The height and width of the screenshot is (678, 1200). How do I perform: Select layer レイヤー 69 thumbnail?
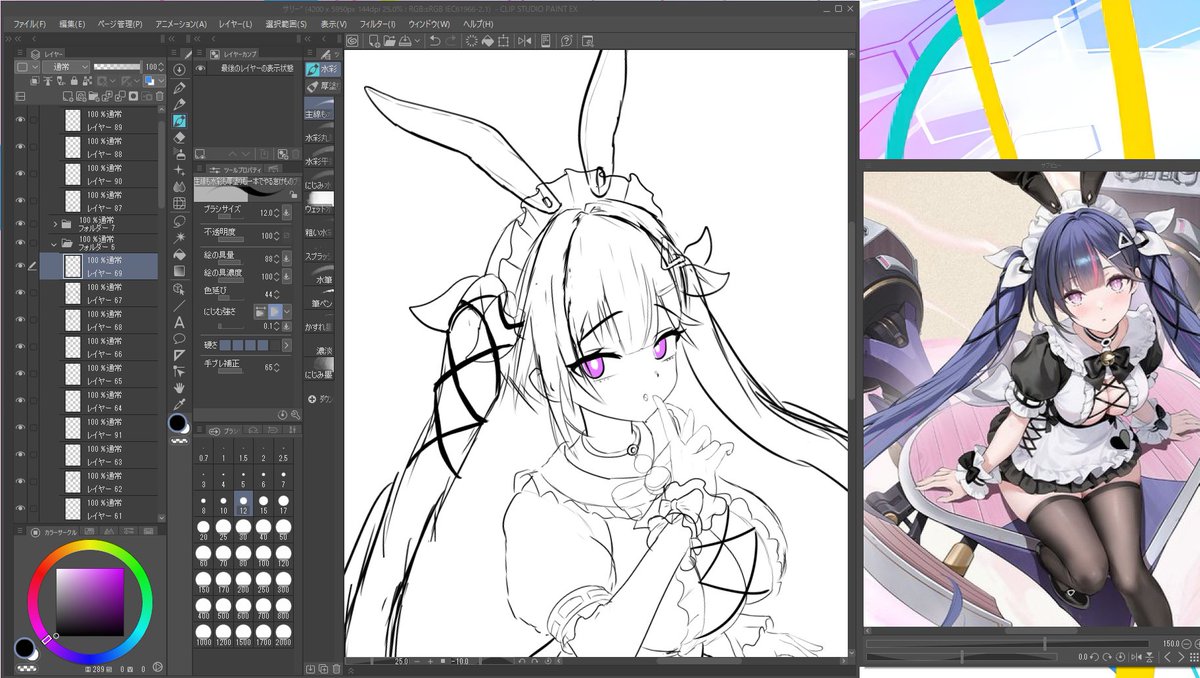click(x=73, y=266)
